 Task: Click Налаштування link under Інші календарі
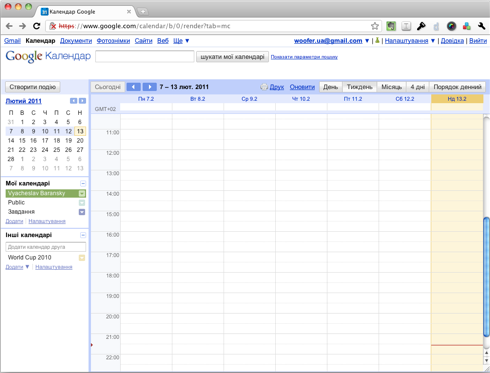(54, 267)
